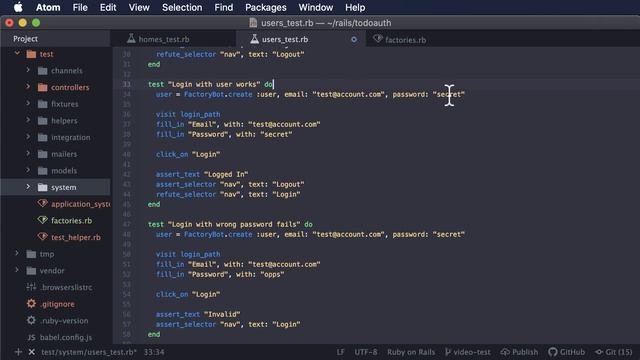Click the fixtures folder icon
Image resolution: width=640 pixels, height=360 pixels.
[42, 104]
